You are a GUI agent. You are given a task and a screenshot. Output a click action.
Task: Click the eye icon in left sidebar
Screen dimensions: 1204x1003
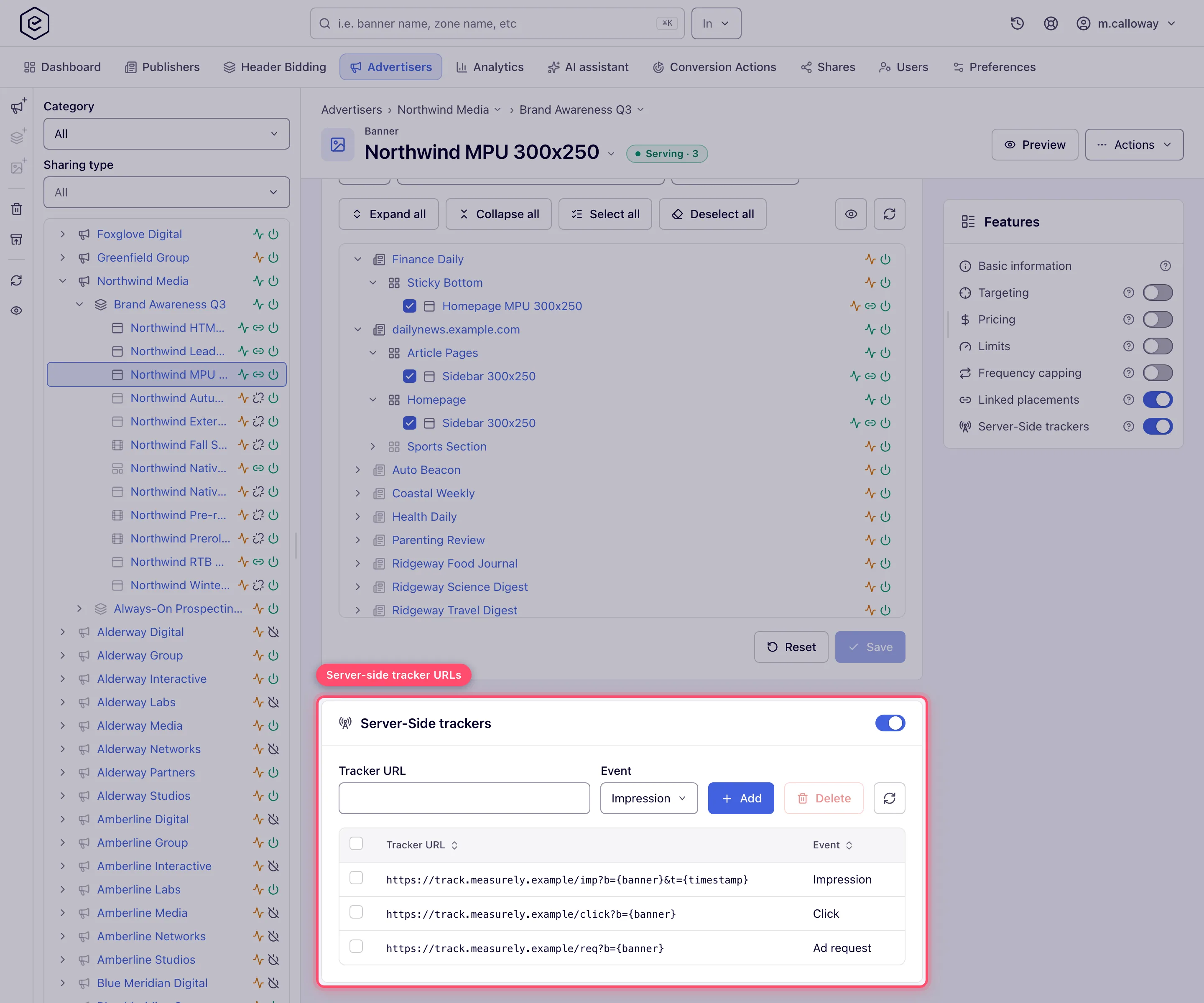pos(17,311)
